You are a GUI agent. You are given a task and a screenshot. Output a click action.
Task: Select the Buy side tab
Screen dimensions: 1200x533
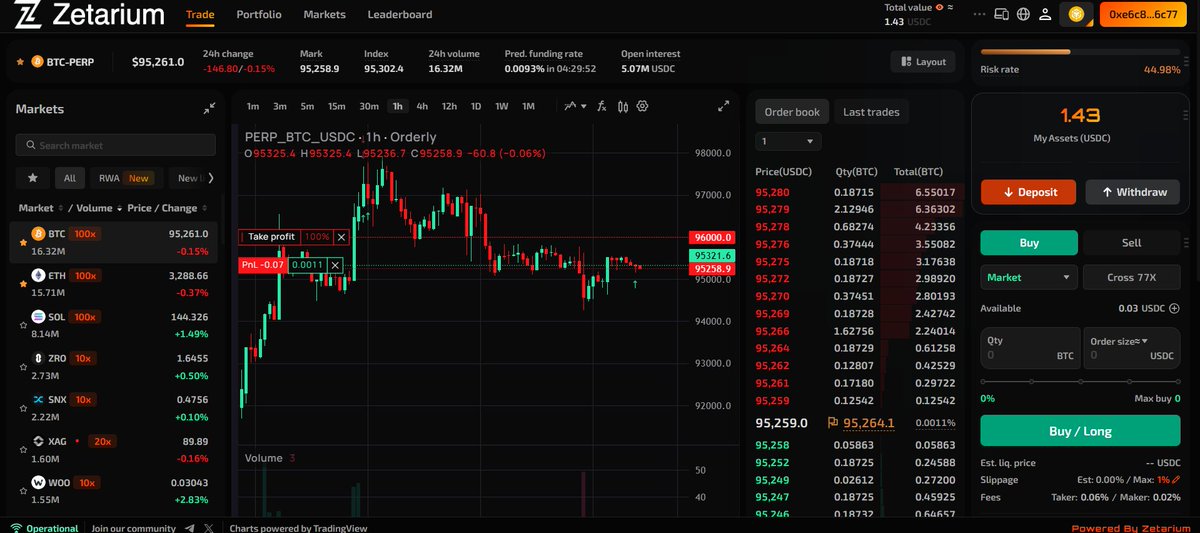tap(1029, 243)
